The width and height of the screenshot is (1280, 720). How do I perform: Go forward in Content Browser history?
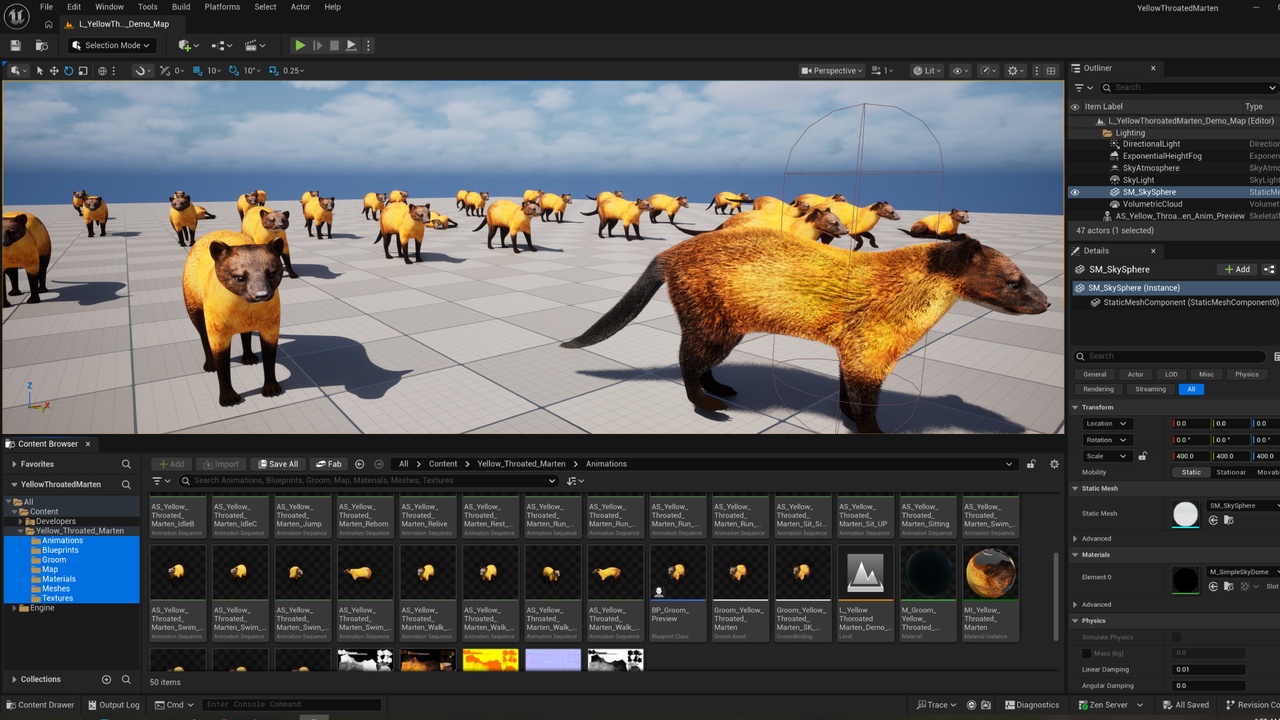(x=379, y=464)
